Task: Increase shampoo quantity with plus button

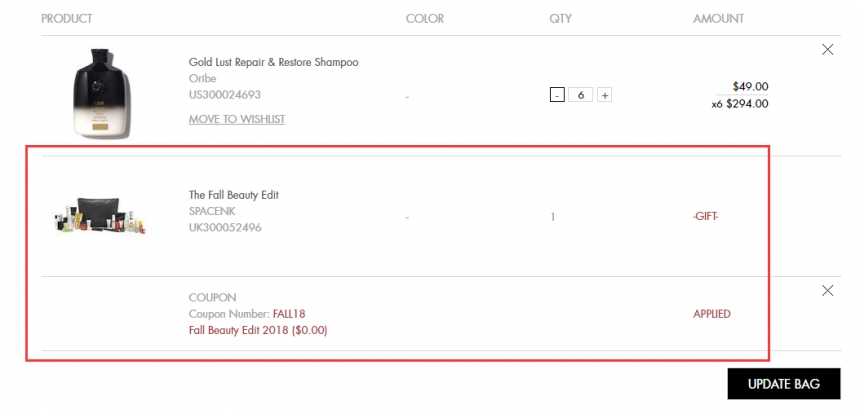Action: [x=605, y=95]
